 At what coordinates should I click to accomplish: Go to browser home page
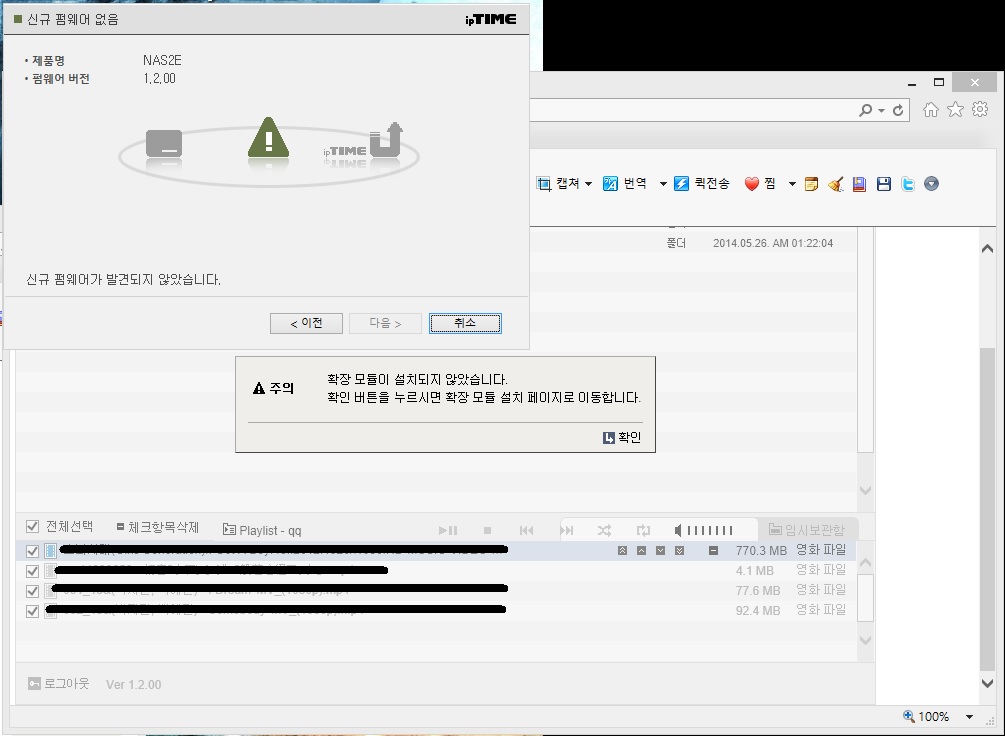[x=931, y=110]
